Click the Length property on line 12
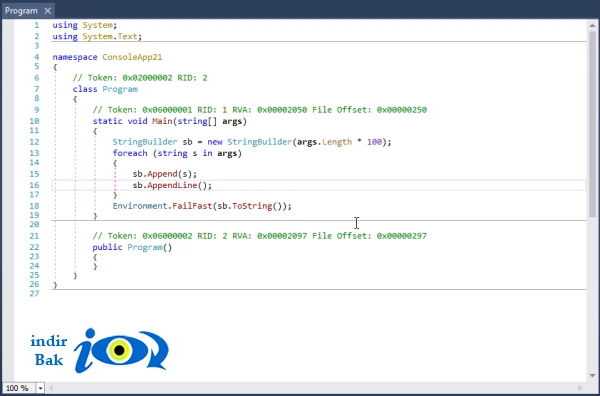This screenshot has height=396, width=600. coord(337,142)
